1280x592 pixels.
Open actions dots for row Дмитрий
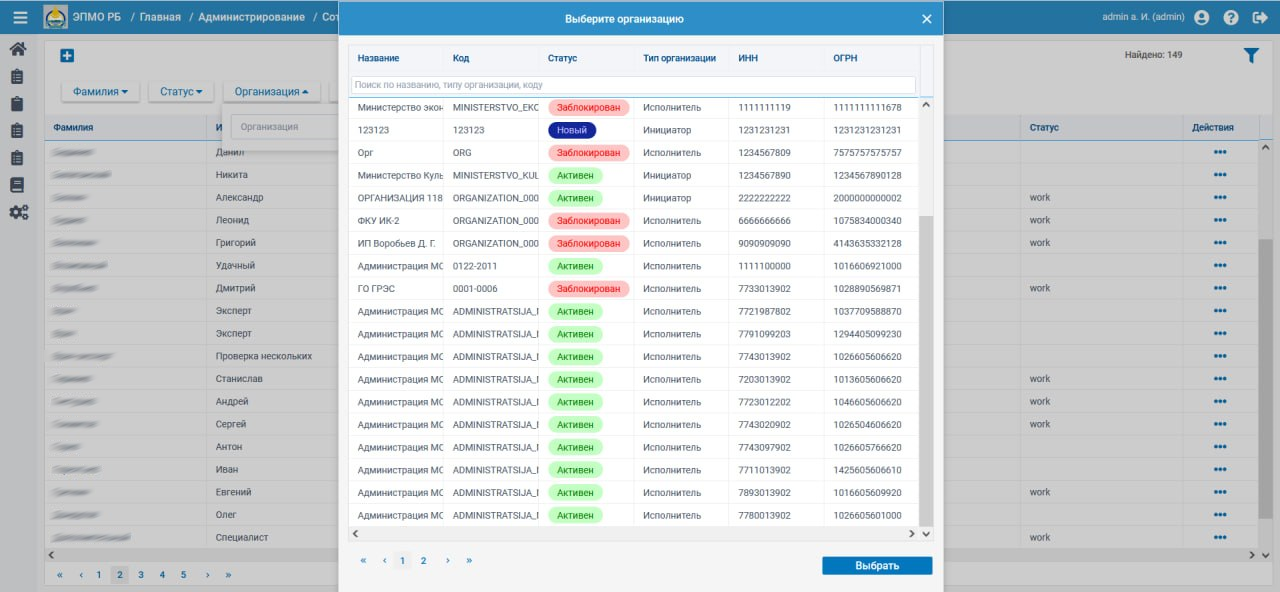pos(1220,288)
